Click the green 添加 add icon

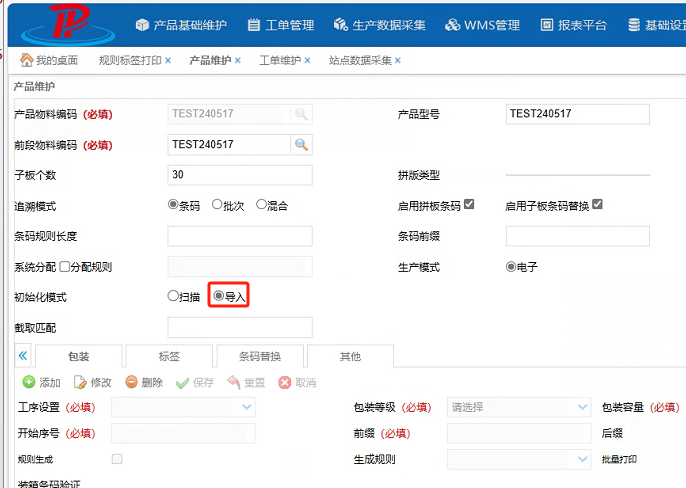[x=29, y=382]
